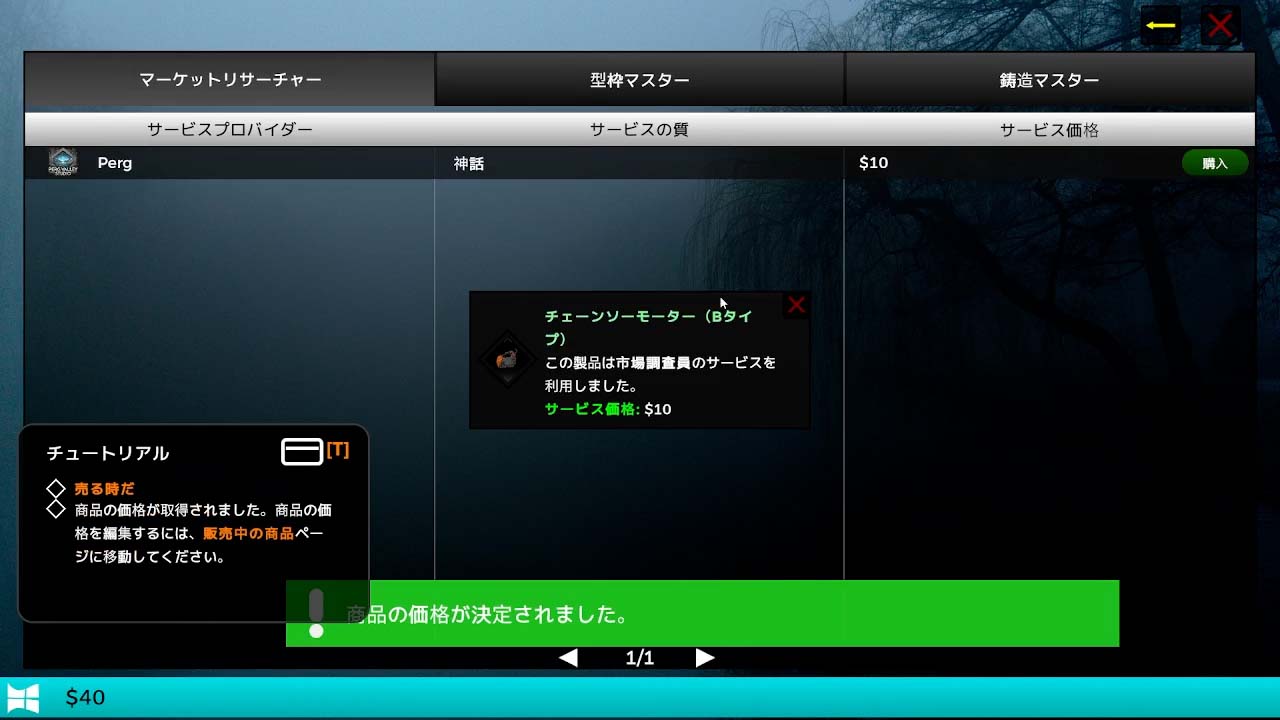Viewport: 1280px width, 720px height.
Task: Click the 売る時だ diamond checkbox
Action: pos(56,489)
